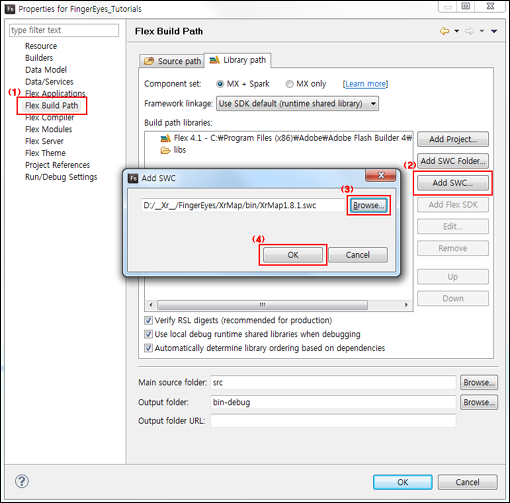The image size is (510, 503).
Task: Select Flex Applications in the properties tree
Action: tap(55, 94)
